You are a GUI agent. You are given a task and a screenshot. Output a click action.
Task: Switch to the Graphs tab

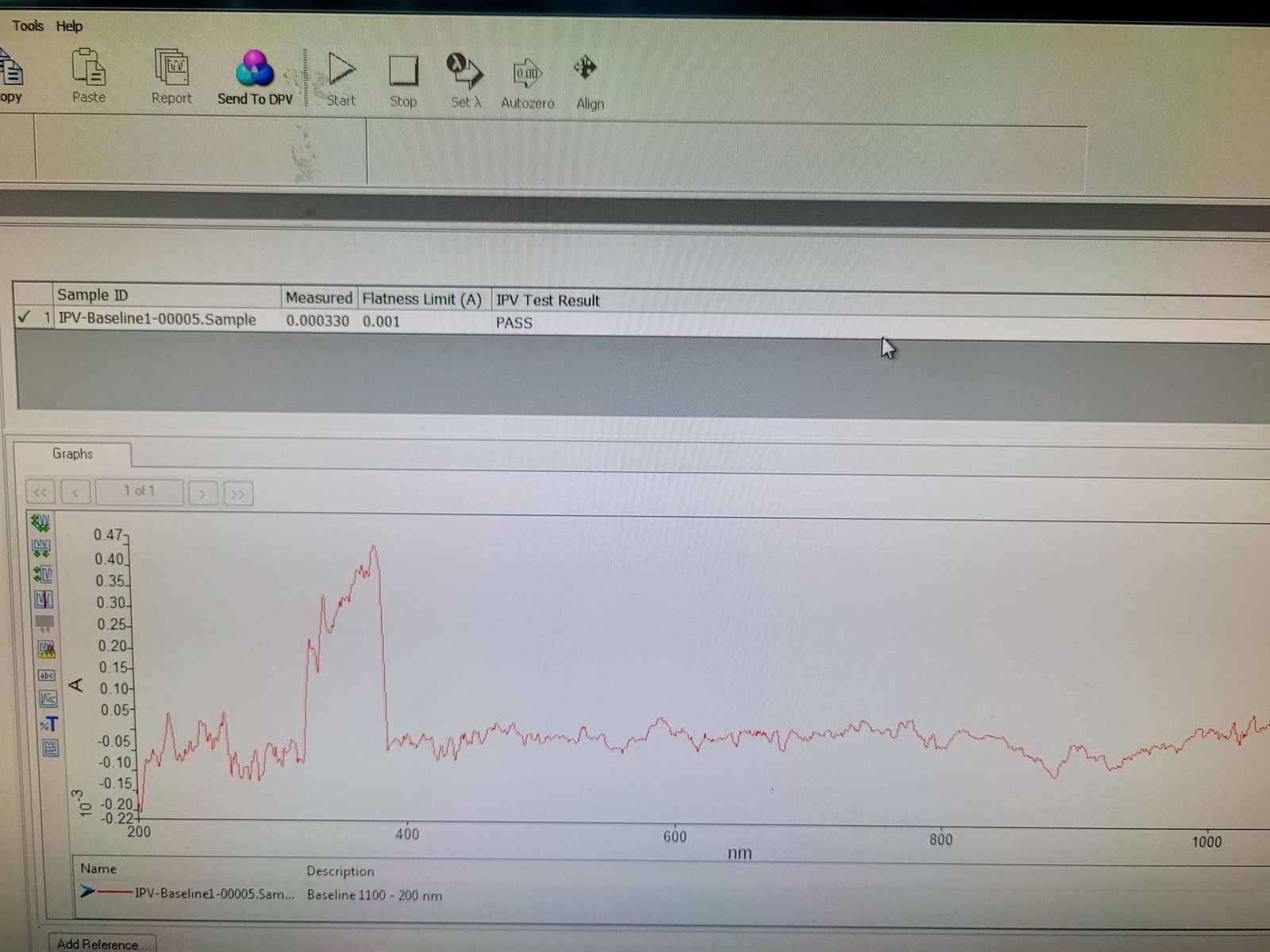[x=72, y=454]
